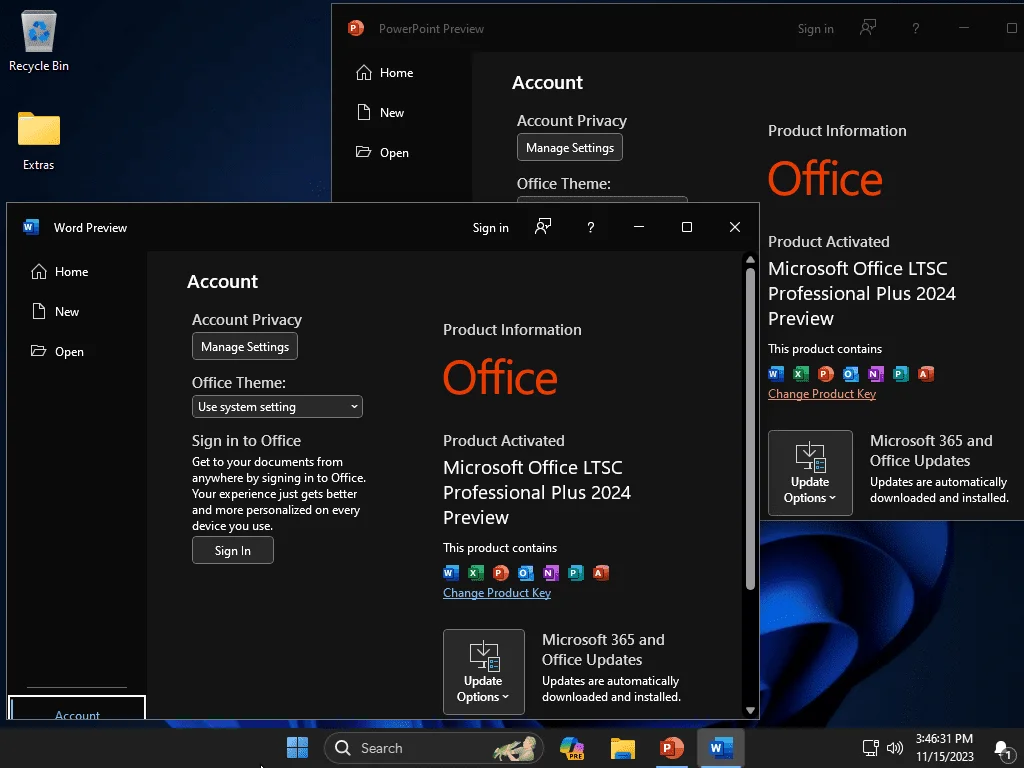Click the Excel icon in PowerPoint's product list
The image size is (1024, 768).
click(801, 374)
